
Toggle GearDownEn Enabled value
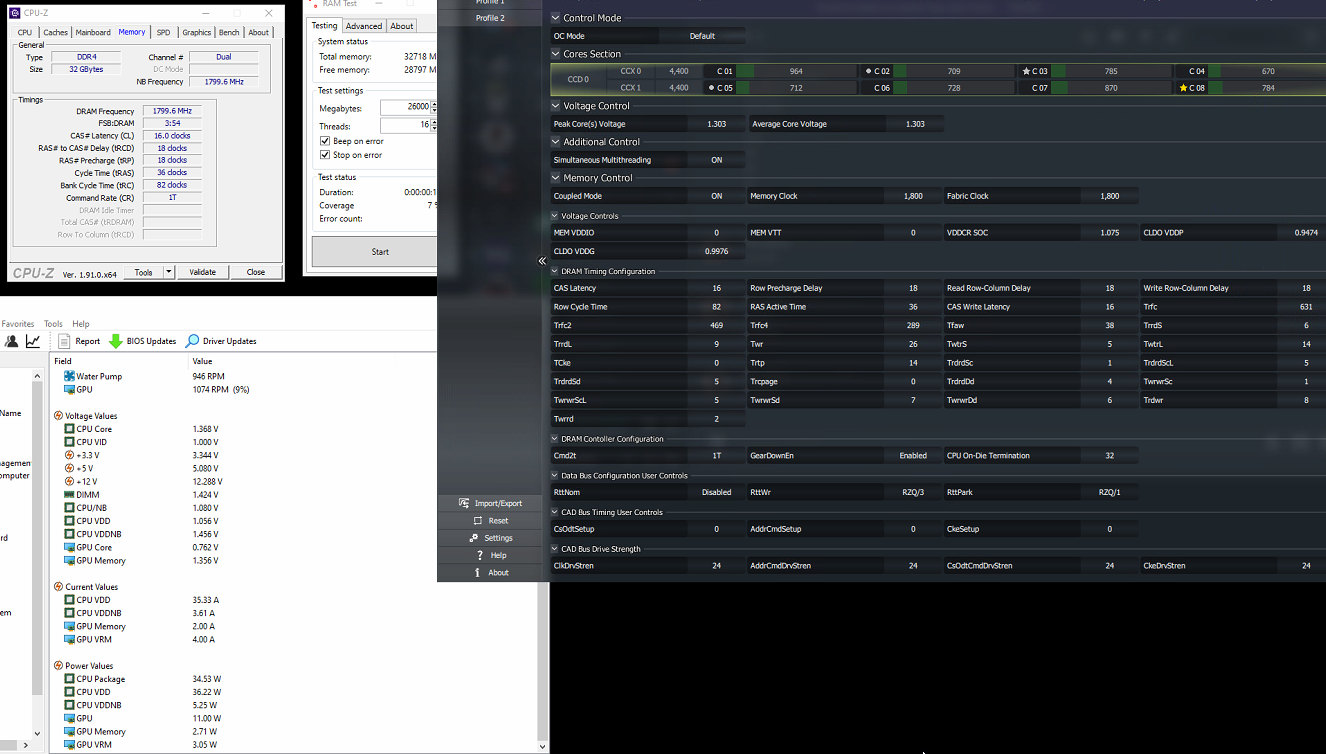pos(912,455)
